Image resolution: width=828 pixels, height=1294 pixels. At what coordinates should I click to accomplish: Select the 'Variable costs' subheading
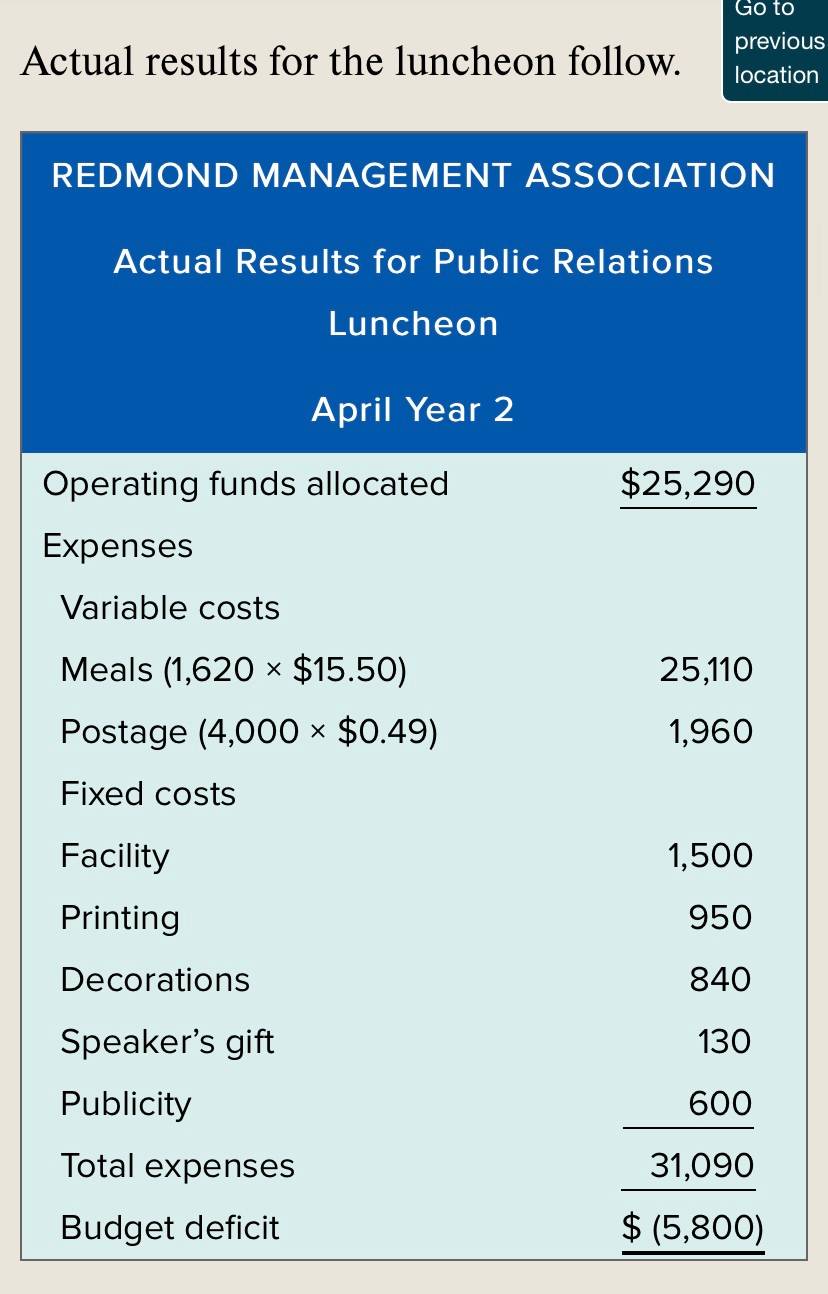pos(170,608)
